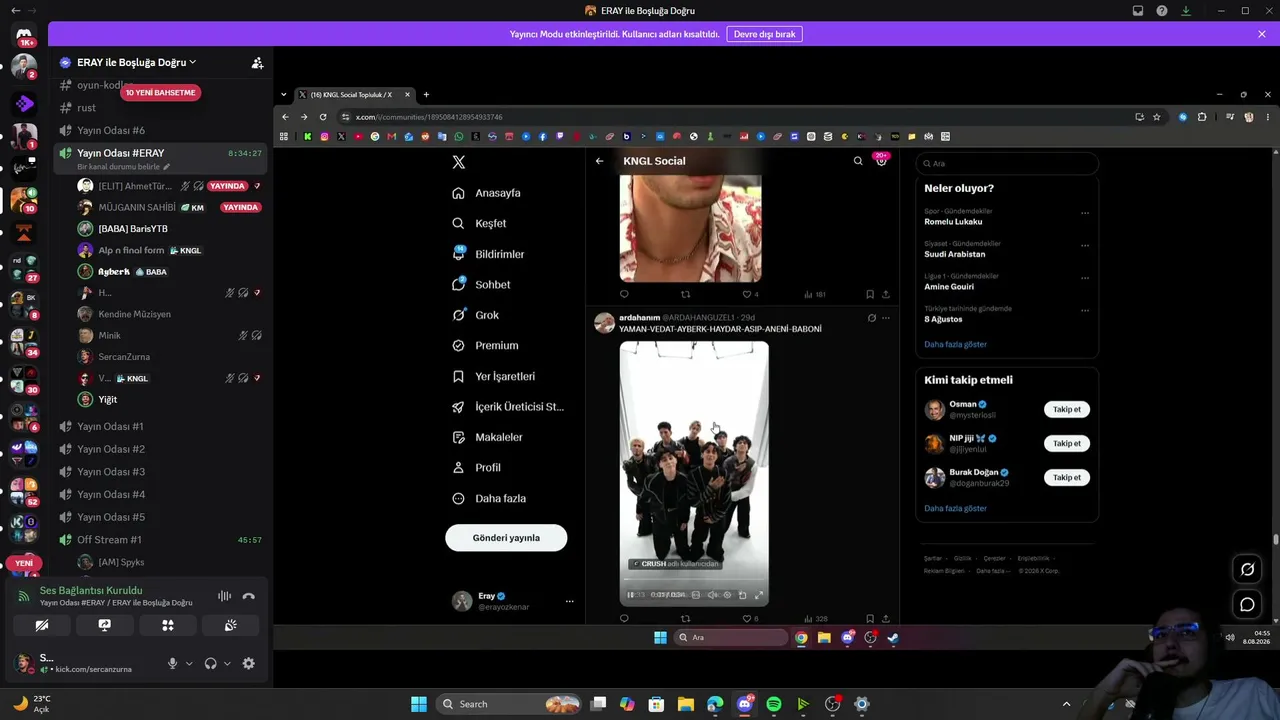Click the X logo in sidebar
Viewport: 1280px width, 720px height.
pyautogui.click(x=458, y=162)
